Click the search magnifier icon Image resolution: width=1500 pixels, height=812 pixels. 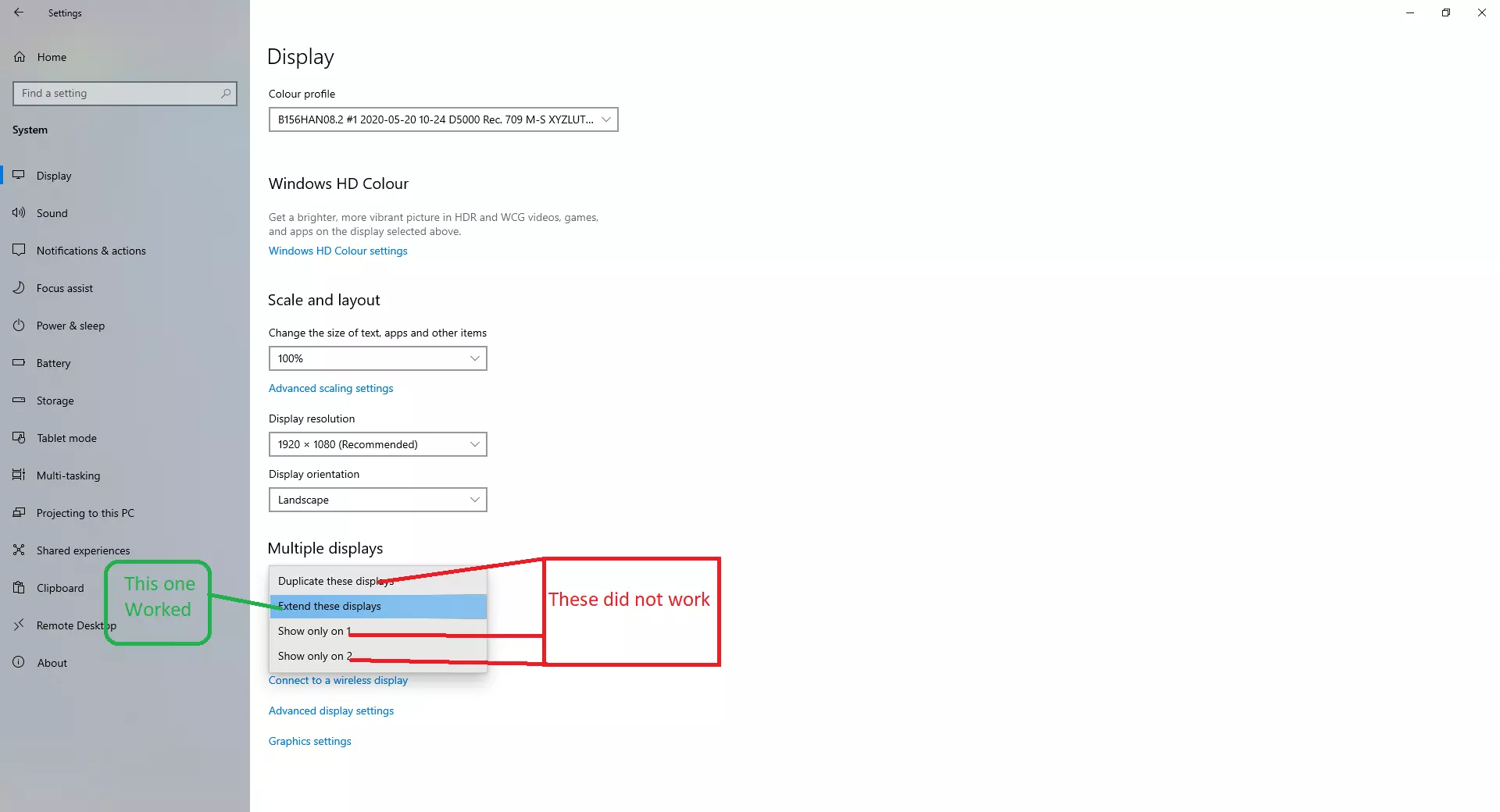tap(226, 94)
